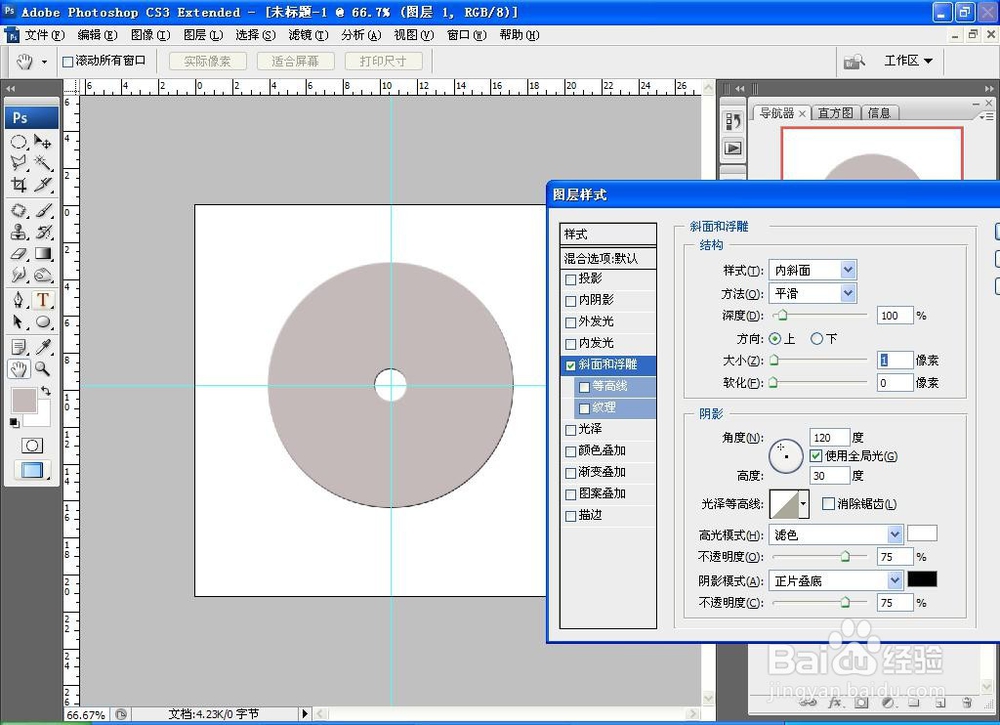
Task: Open 方法 dropdown (平滑)
Action: [x=812, y=293]
